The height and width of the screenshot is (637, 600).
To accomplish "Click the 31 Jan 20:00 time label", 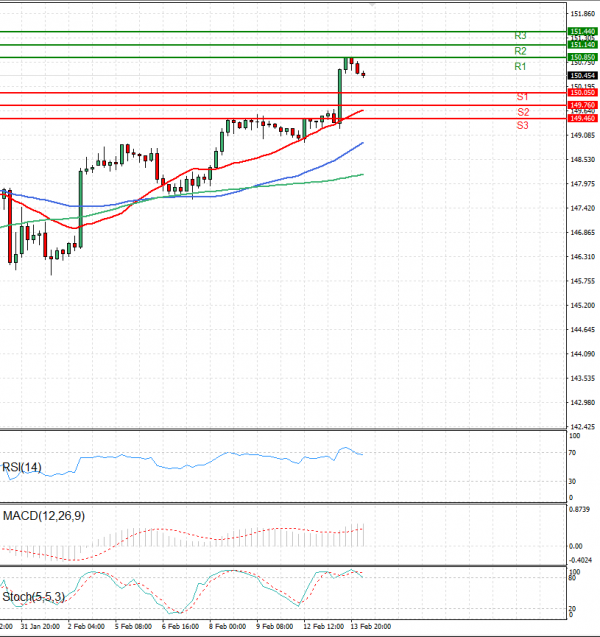I will tap(40, 626).
